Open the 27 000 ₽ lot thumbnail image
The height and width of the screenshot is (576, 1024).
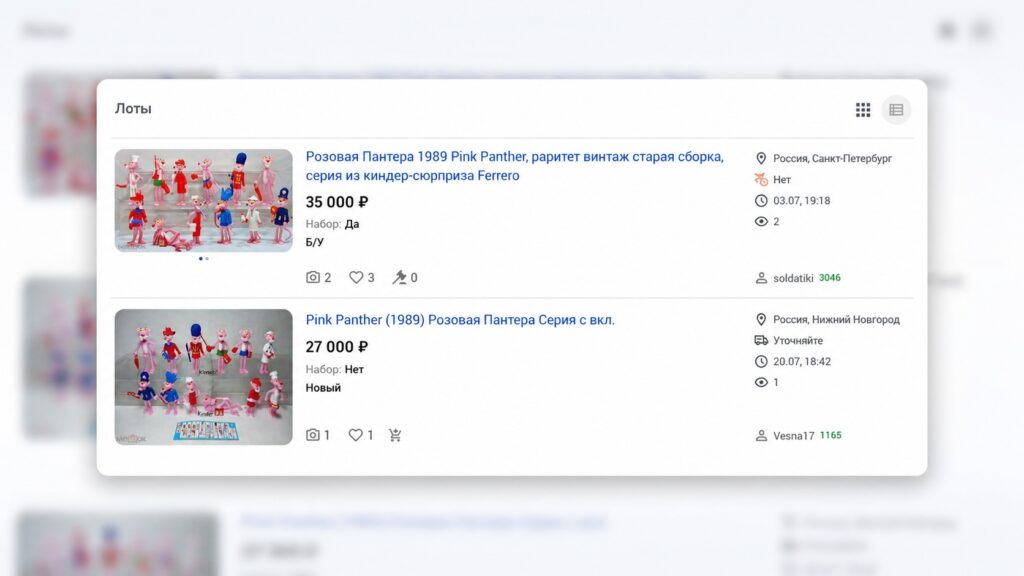pyautogui.click(x=204, y=377)
